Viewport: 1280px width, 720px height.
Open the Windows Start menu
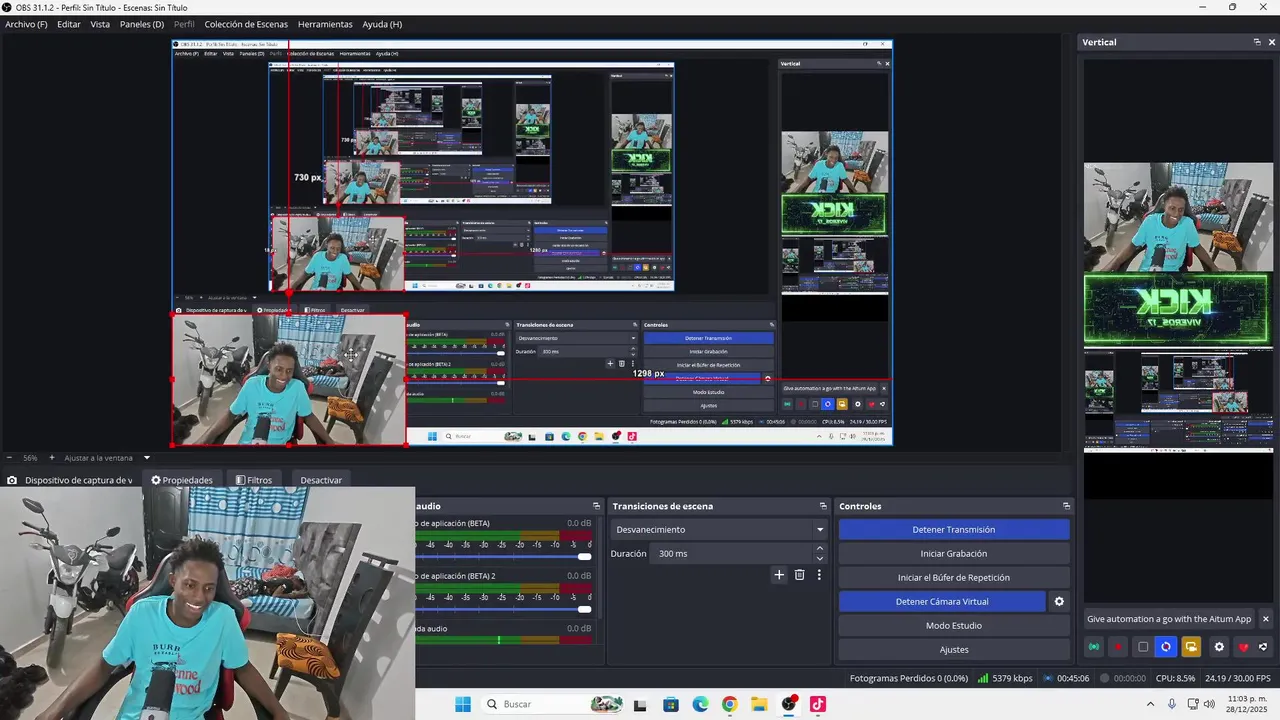tap(463, 704)
